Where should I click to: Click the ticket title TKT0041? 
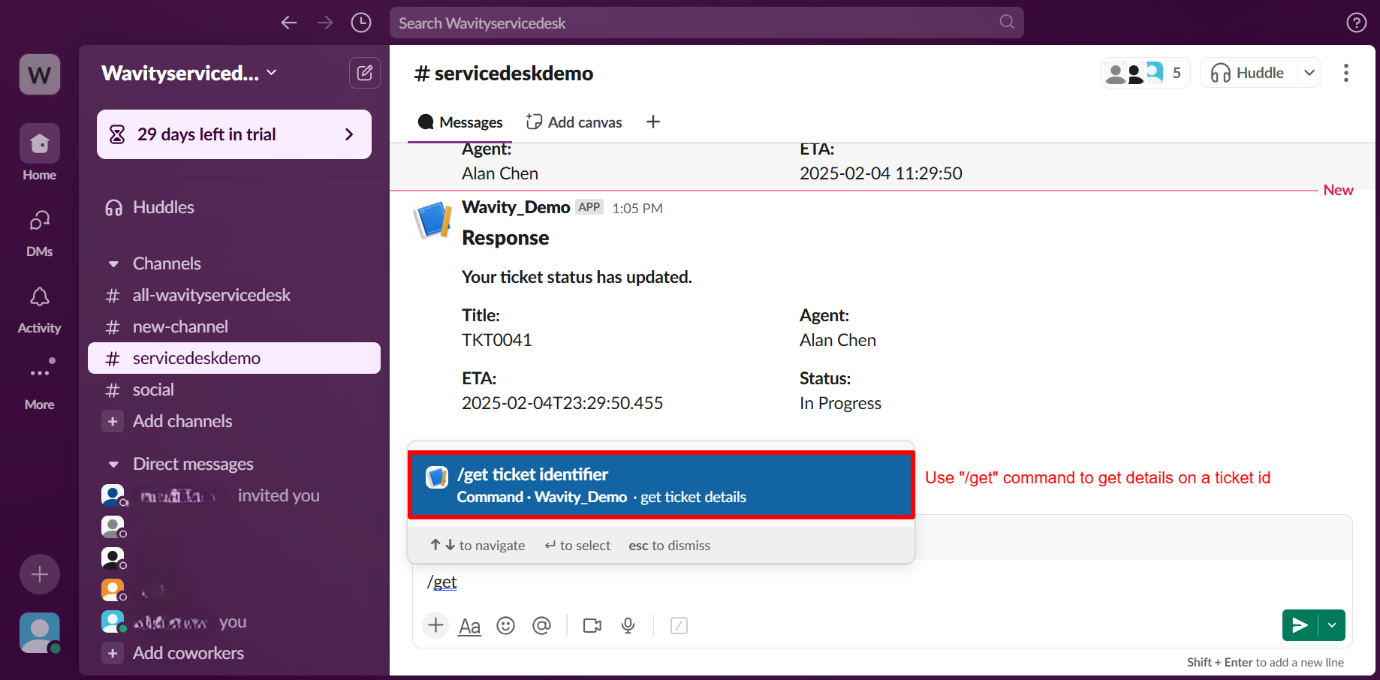(x=497, y=340)
